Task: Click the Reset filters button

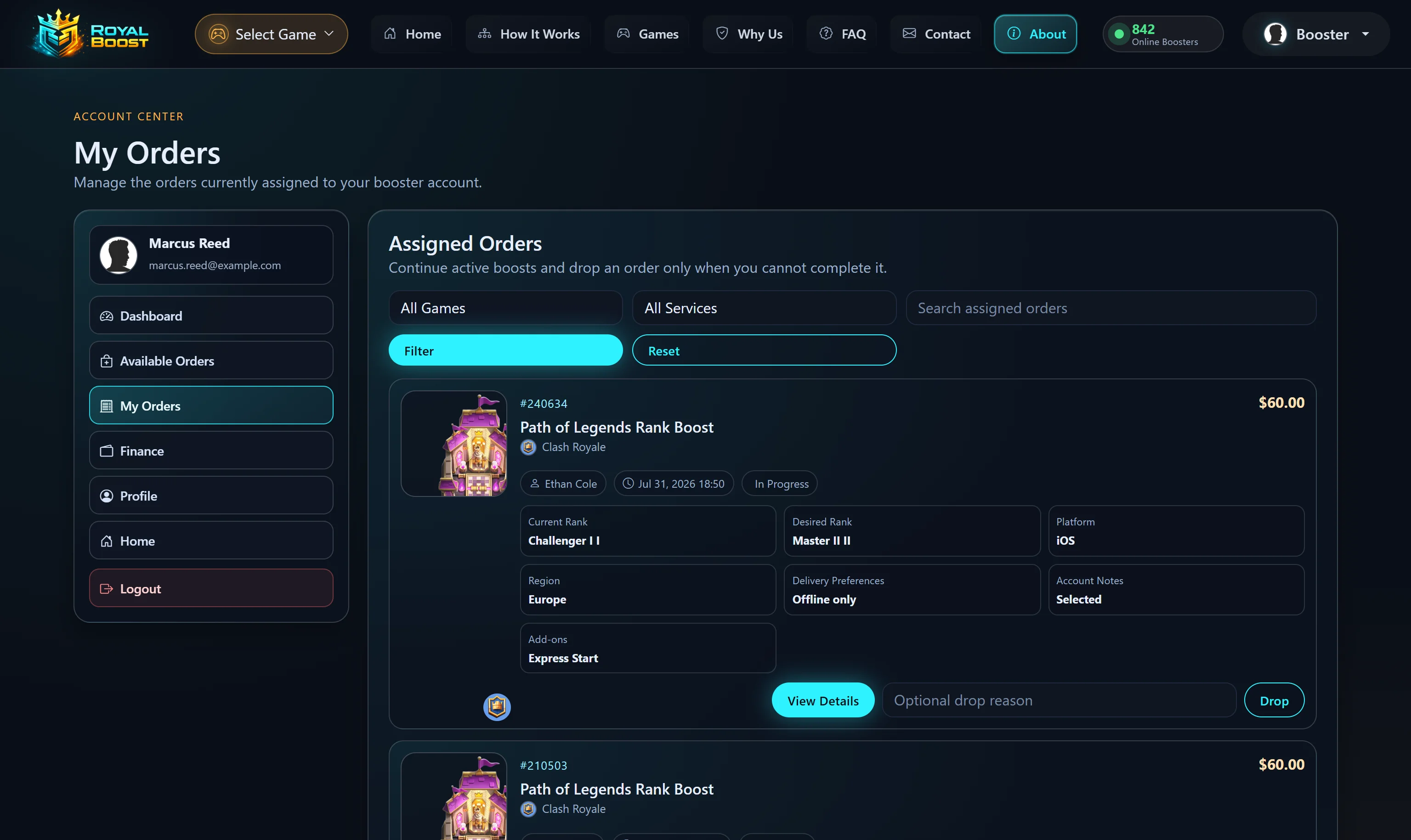Action: (x=765, y=350)
